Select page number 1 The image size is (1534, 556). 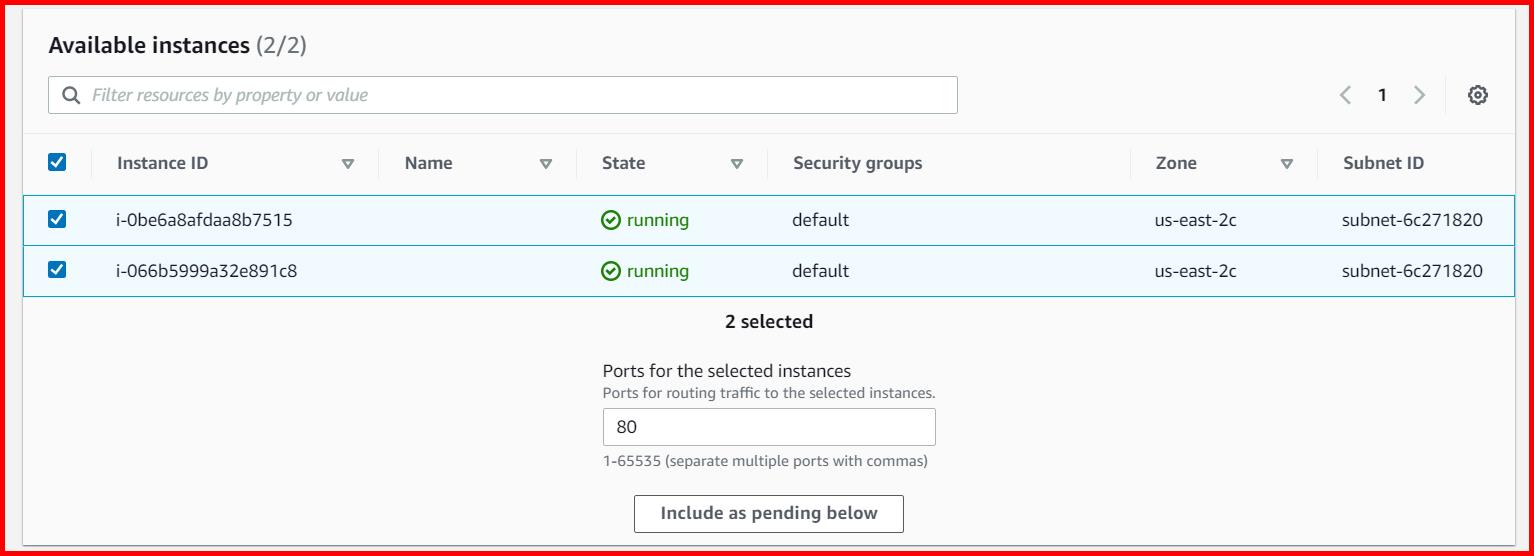tap(1382, 95)
